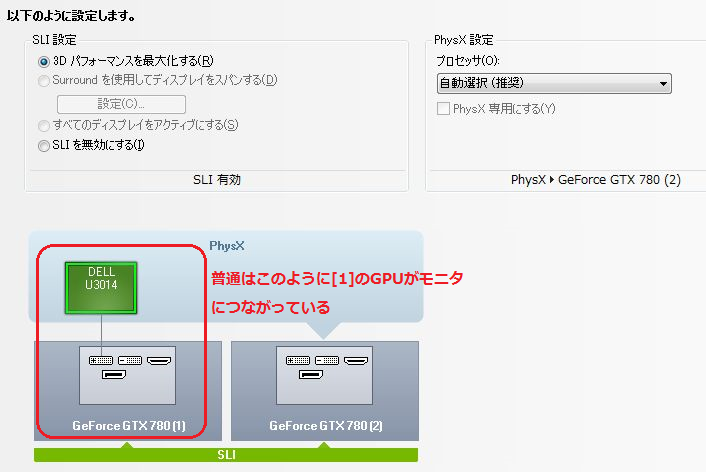Select 3D パフォーマンスを最大化する radio button

point(44,61)
